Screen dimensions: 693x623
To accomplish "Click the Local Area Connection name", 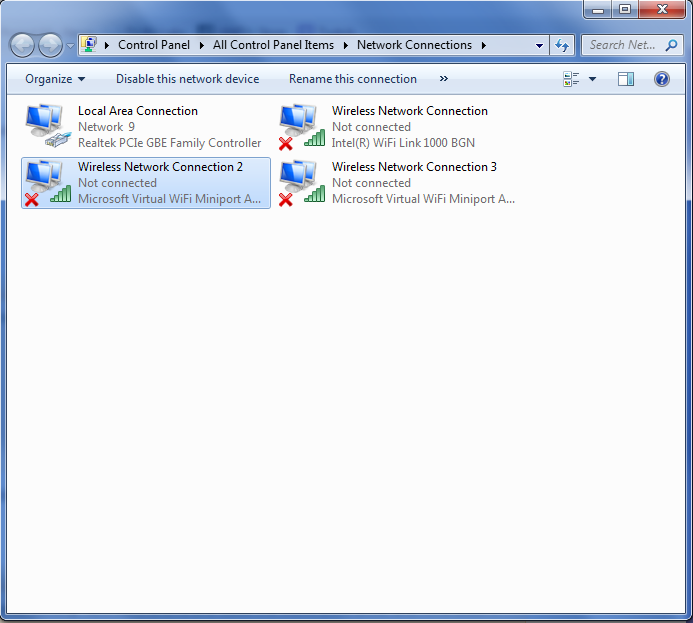I will click(137, 111).
